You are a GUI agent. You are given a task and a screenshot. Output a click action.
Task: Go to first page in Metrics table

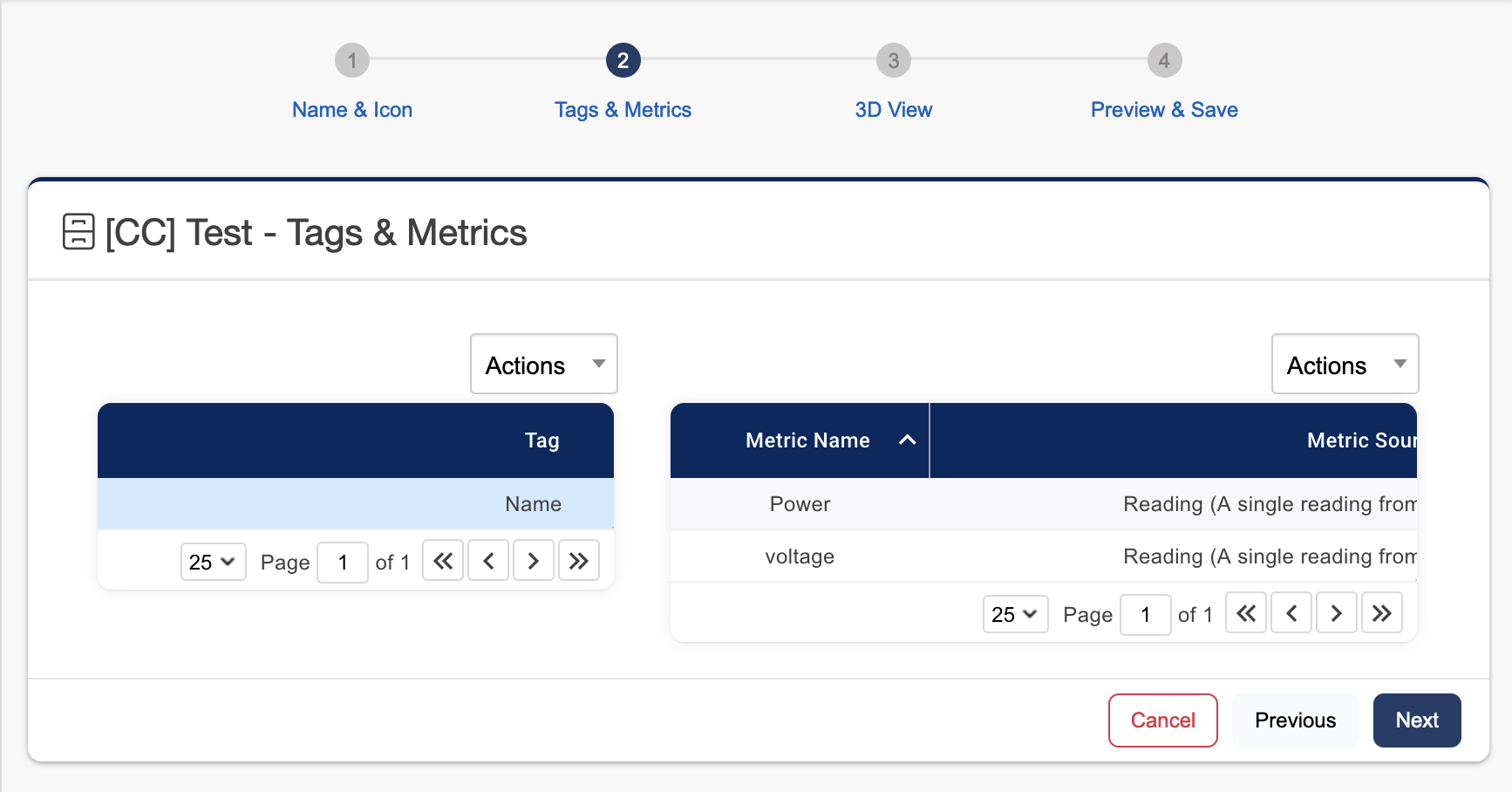(1246, 613)
